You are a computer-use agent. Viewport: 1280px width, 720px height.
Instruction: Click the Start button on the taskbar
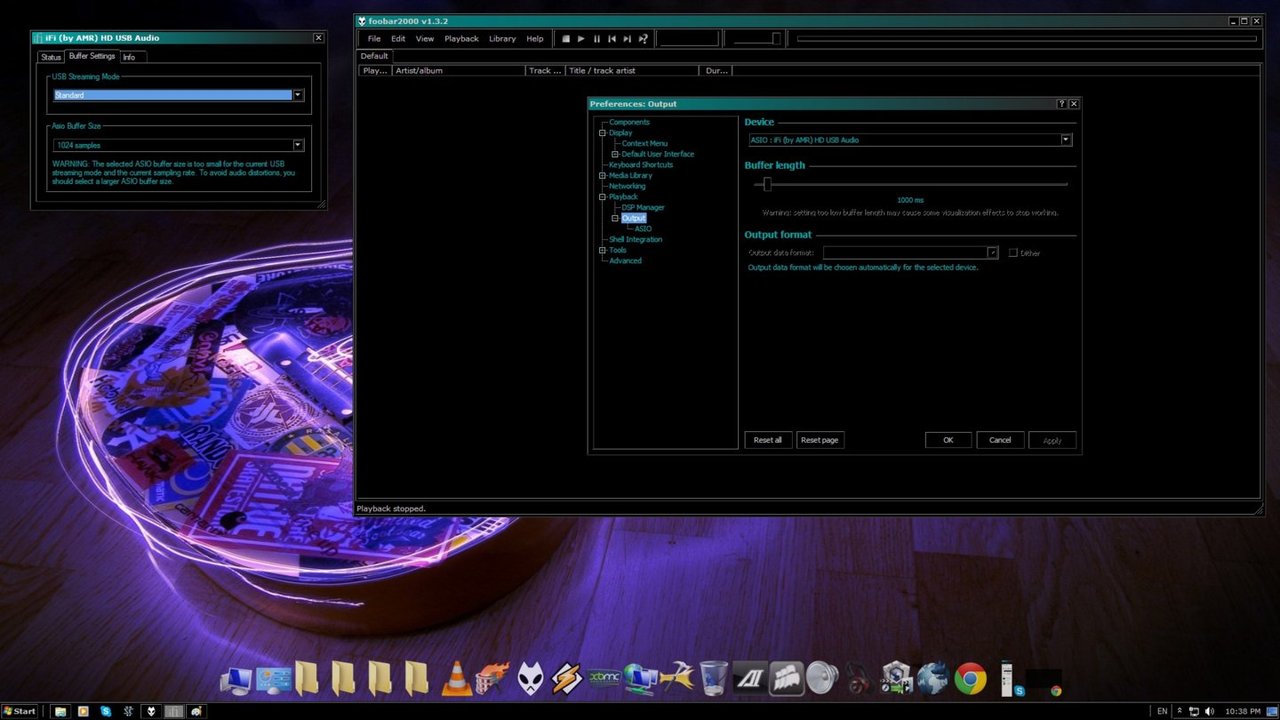click(x=20, y=711)
